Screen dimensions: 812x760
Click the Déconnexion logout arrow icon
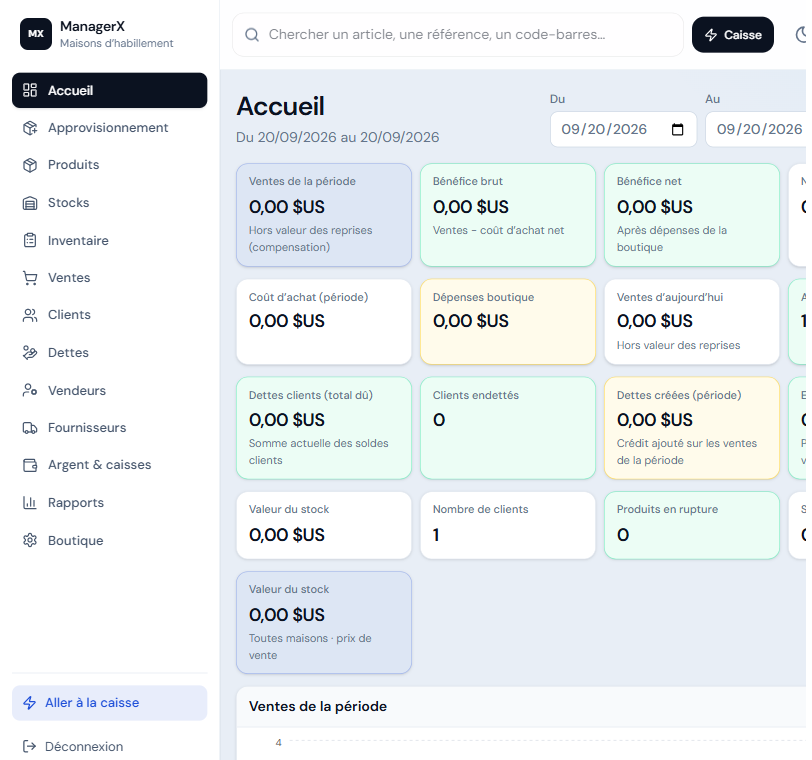(x=30, y=746)
